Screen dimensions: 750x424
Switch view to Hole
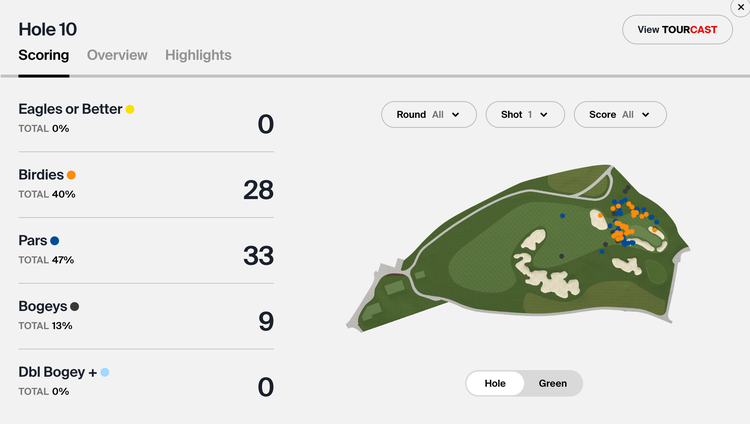click(x=495, y=383)
